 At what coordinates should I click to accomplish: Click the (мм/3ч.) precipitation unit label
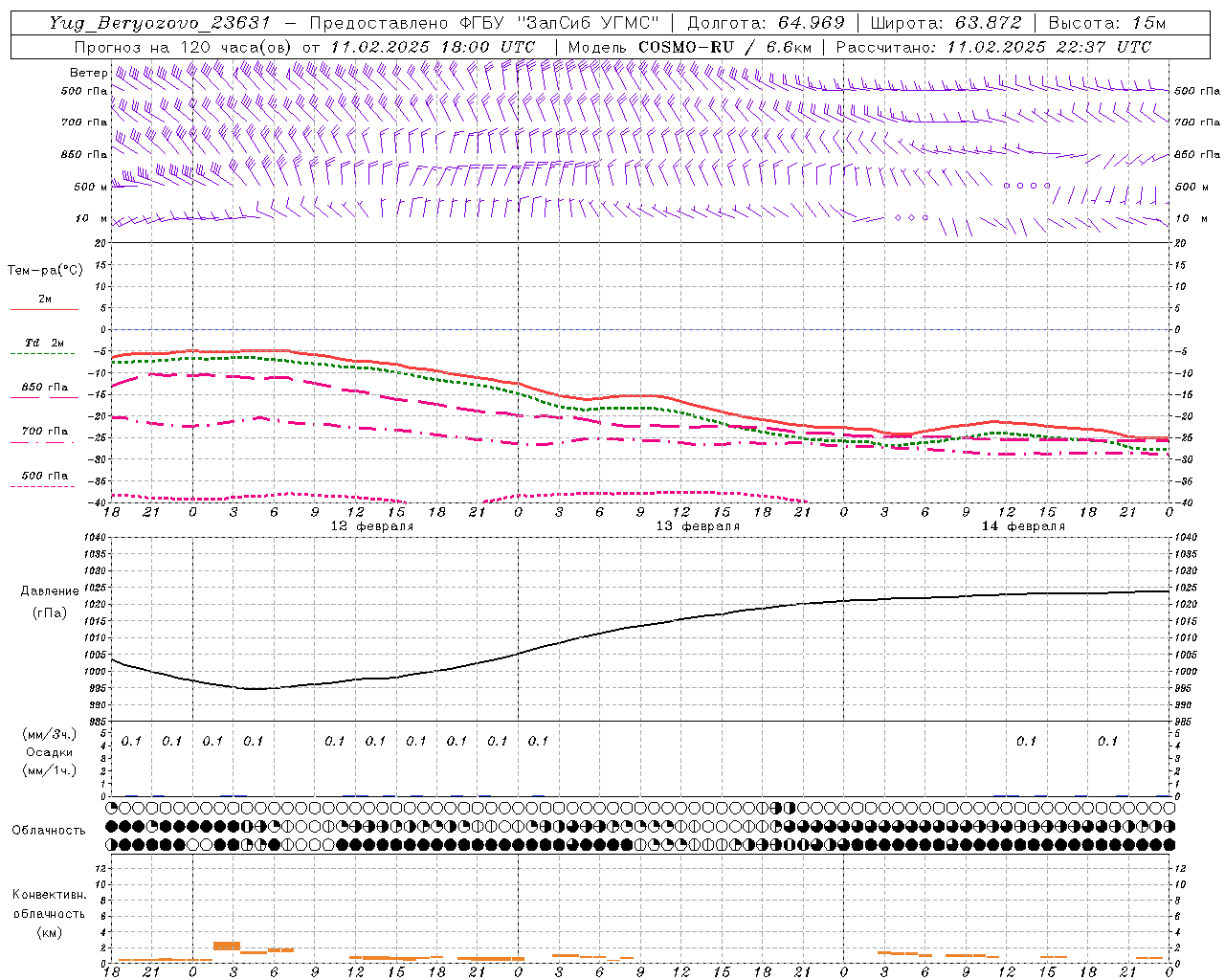(x=49, y=734)
